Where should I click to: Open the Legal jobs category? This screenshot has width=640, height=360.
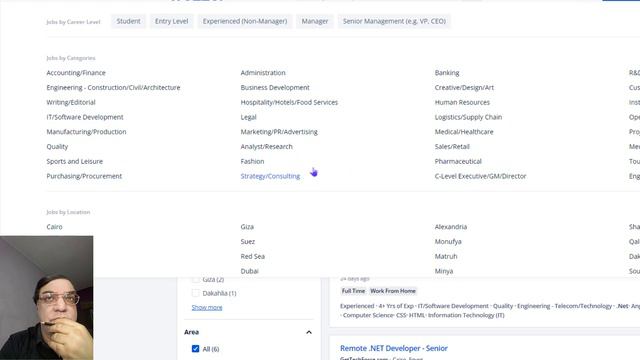(x=248, y=117)
